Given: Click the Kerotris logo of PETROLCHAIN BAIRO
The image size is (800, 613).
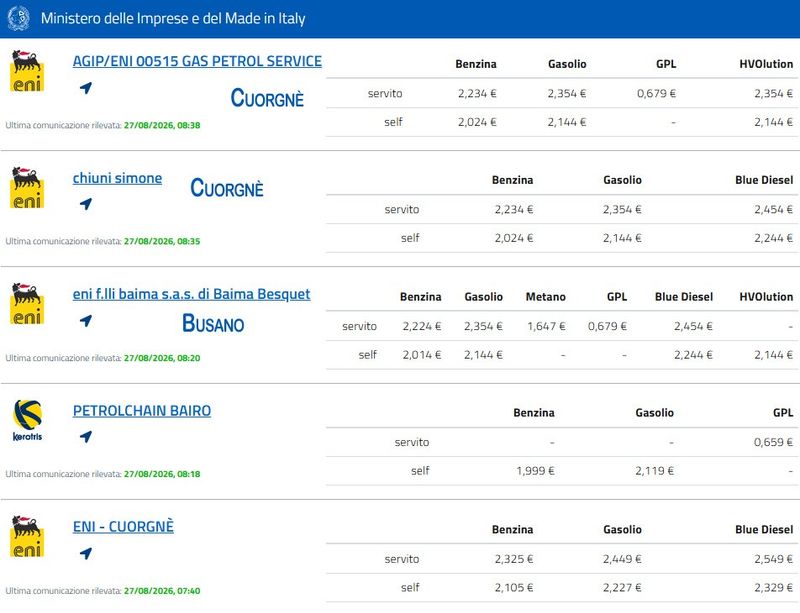Looking at the screenshot, I should coord(28,421).
